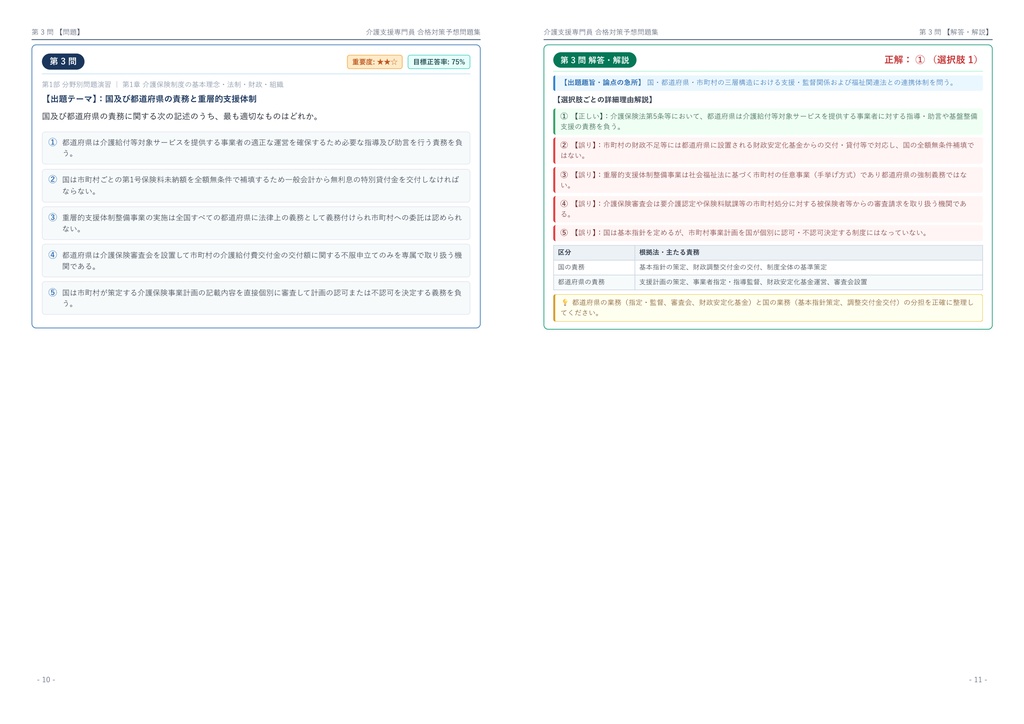
Task: Click the green explanation '①【正しい】' row
Action: pos(768,121)
